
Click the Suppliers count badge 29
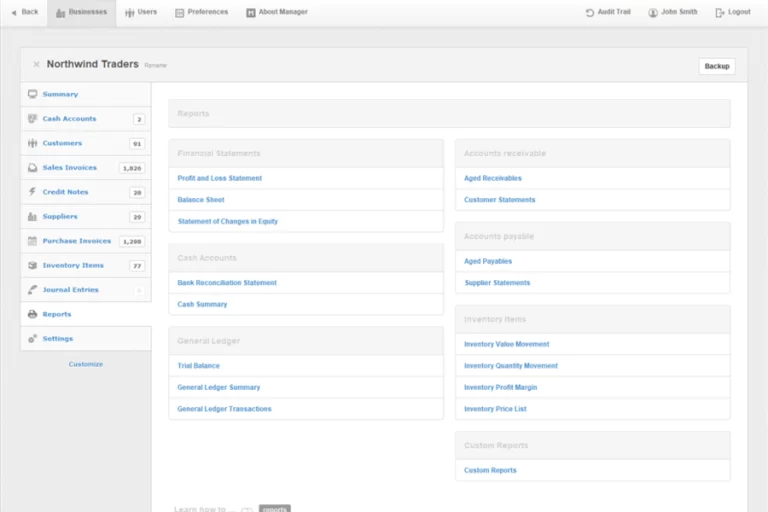[137, 217]
